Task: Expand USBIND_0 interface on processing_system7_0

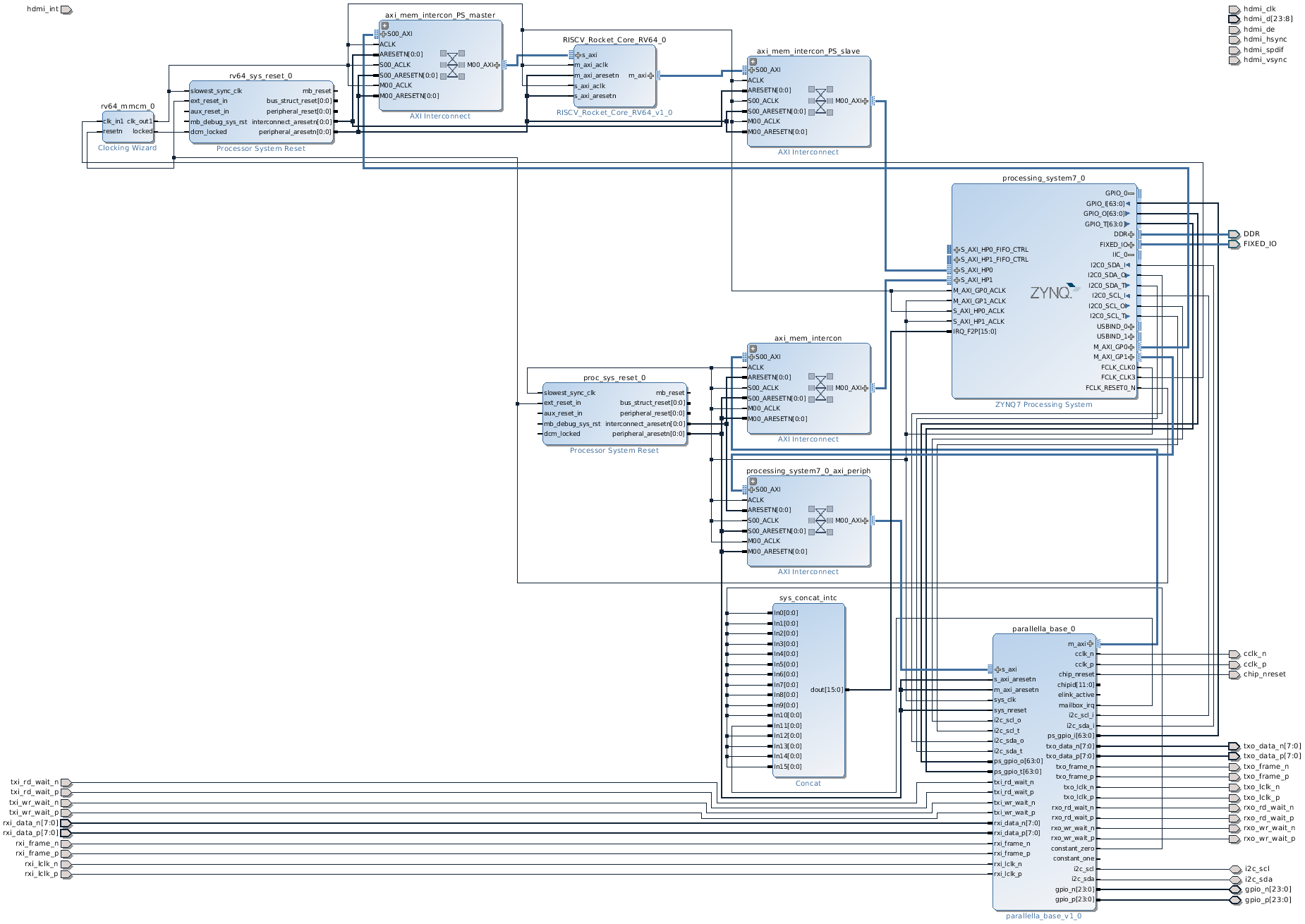Action: (x=1131, y=327)
